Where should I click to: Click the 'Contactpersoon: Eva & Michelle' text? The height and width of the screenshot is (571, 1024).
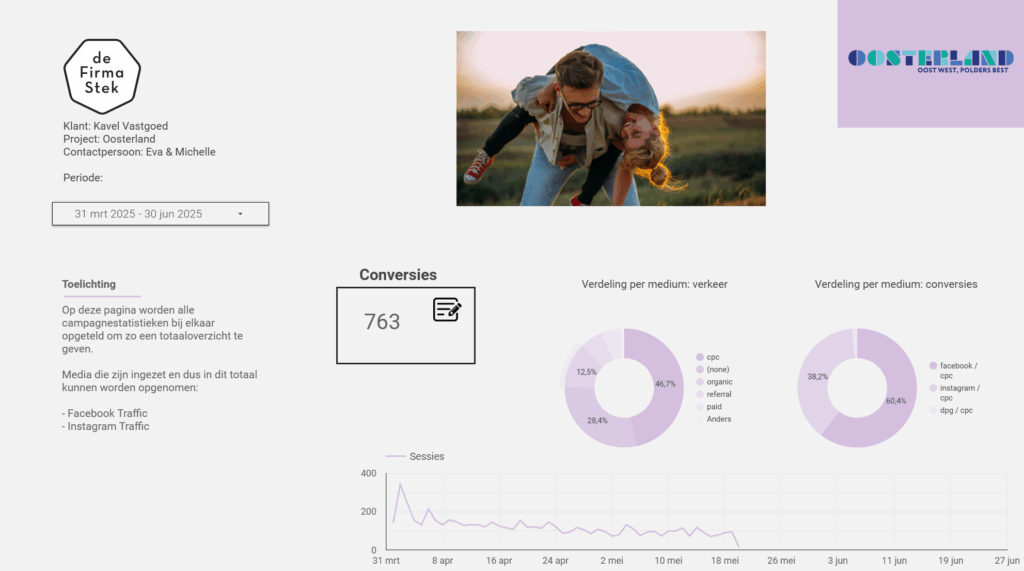(x=139, y=152)
